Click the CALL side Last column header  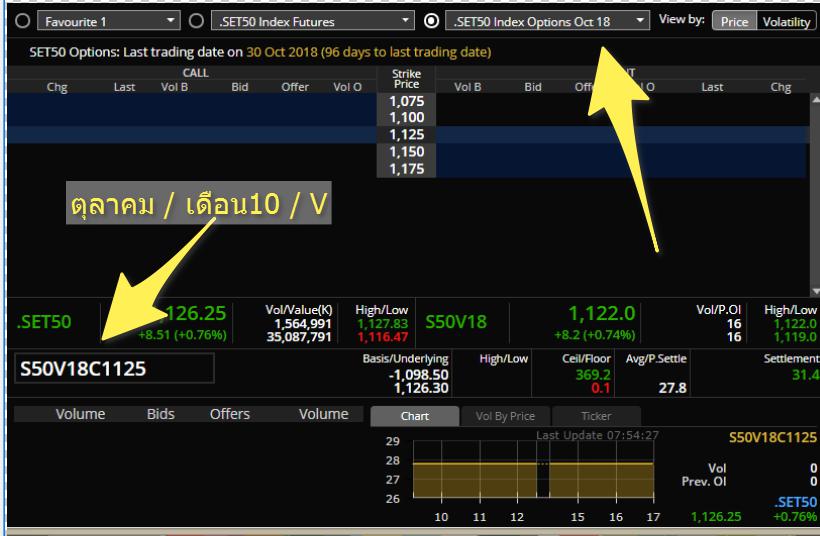coord(124,87)
